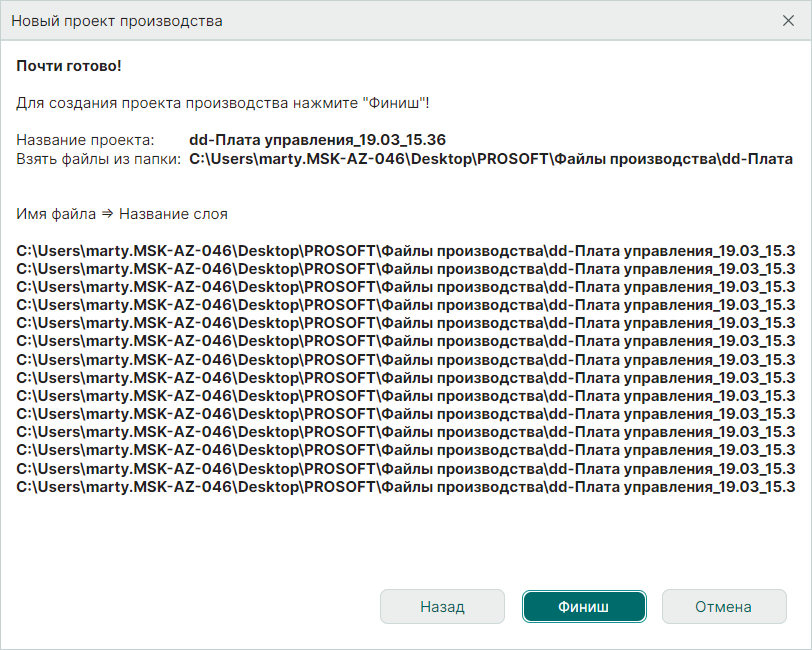Go back with the Назад button
Screen dimensions: 812x650
pos(442,606)
